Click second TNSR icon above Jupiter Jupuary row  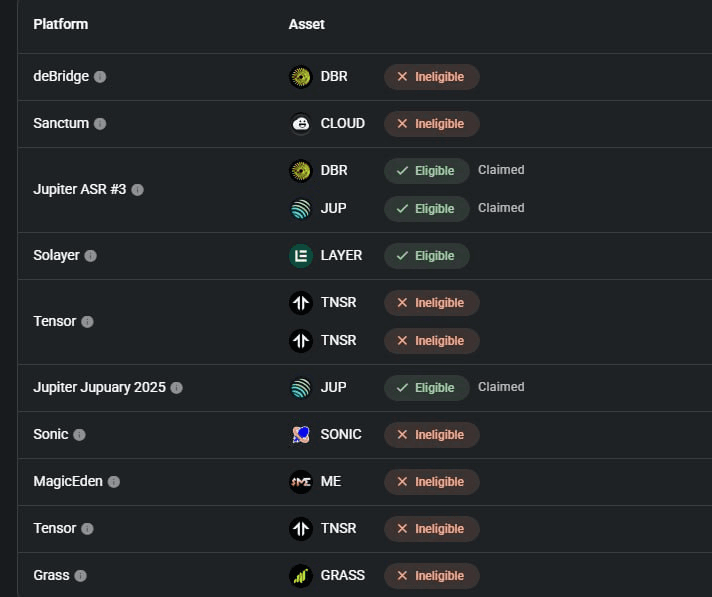(301, 341)
